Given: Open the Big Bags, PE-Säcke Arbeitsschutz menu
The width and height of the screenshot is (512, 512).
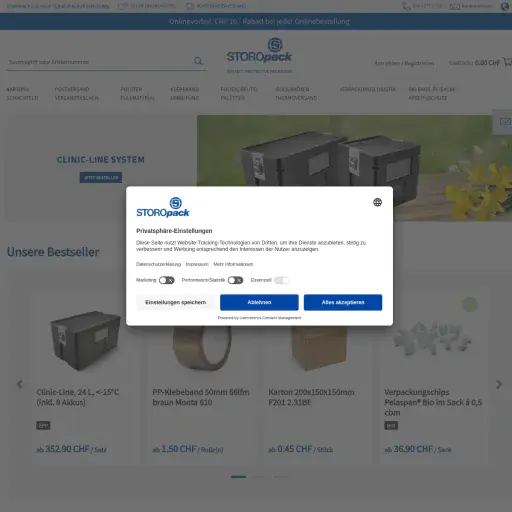Looking at the screenshot, I should coord(432,94).
